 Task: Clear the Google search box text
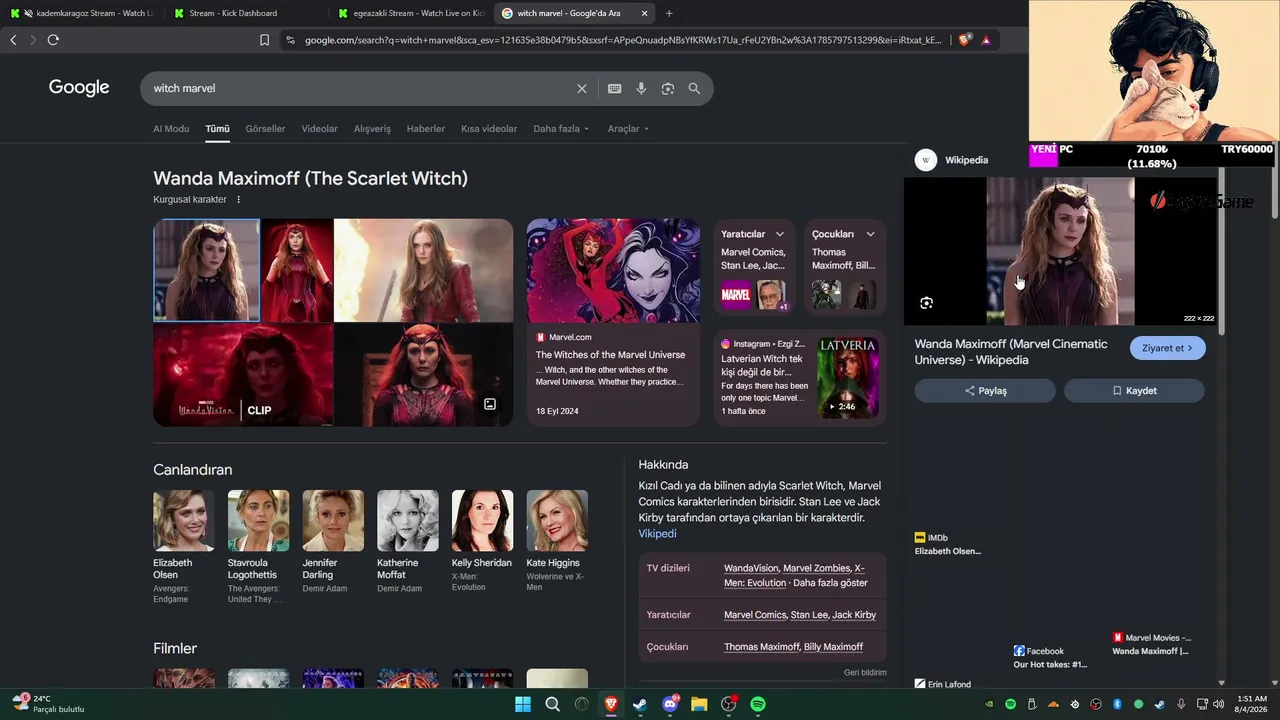(582, 88)
